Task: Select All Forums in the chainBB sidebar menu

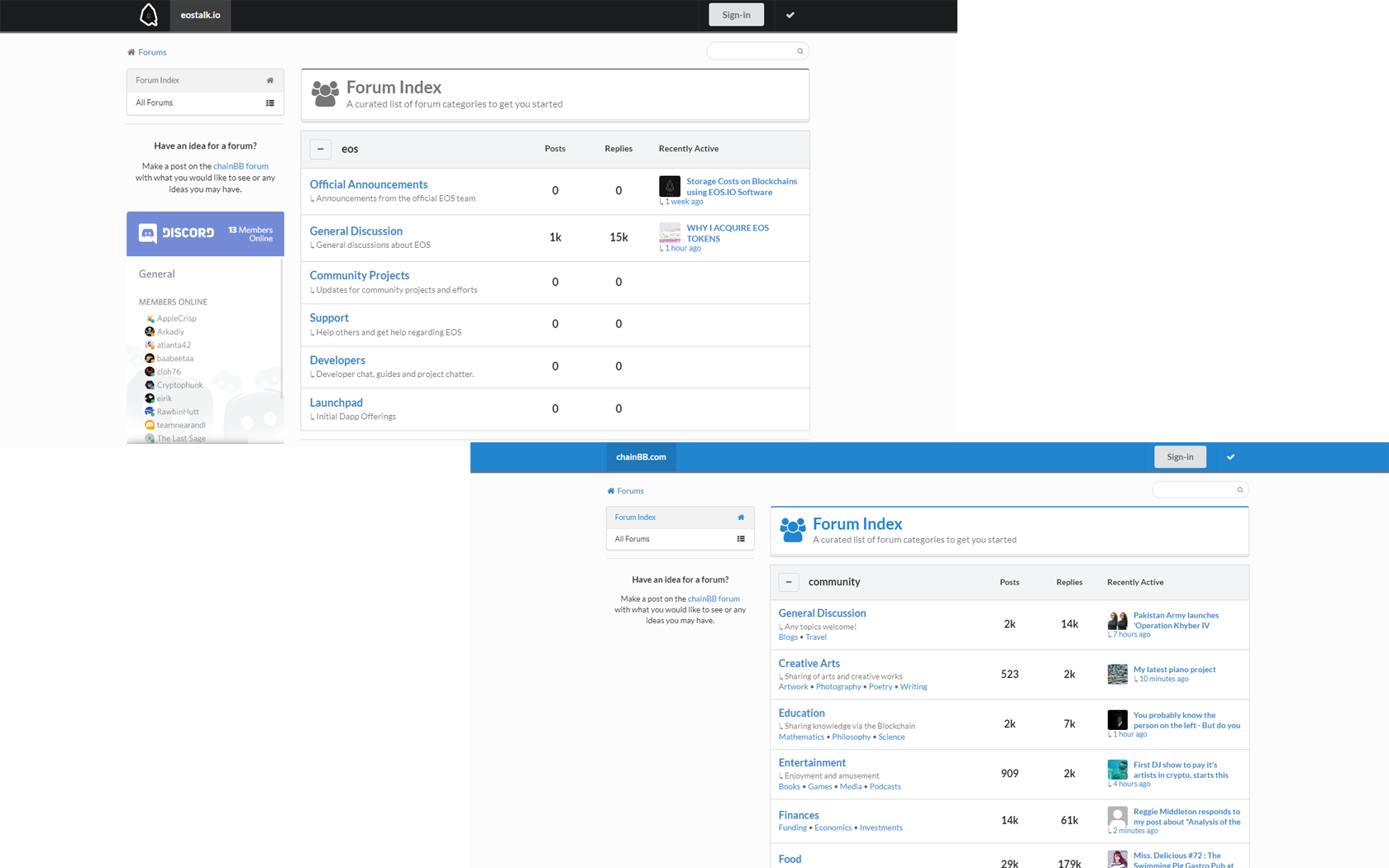Action: pos(680,539)
